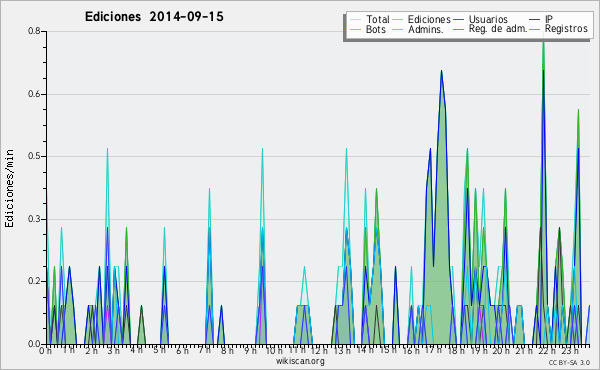Click the orange Bots line swatch
The image size is (600, 370).
pos(355,29)
